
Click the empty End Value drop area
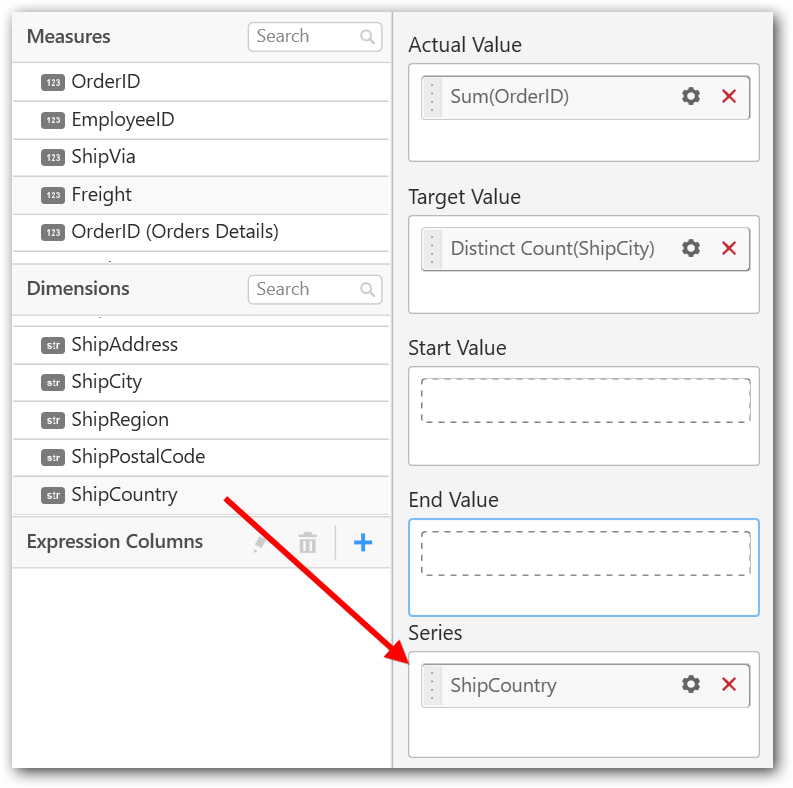[x=585, y=553]
